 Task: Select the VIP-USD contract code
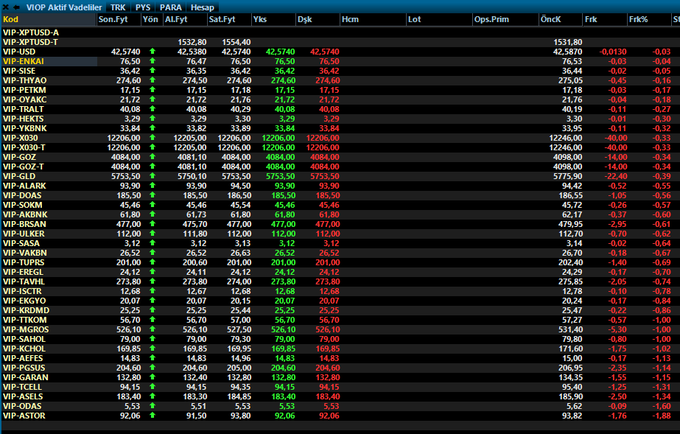[x=20, y=52]
